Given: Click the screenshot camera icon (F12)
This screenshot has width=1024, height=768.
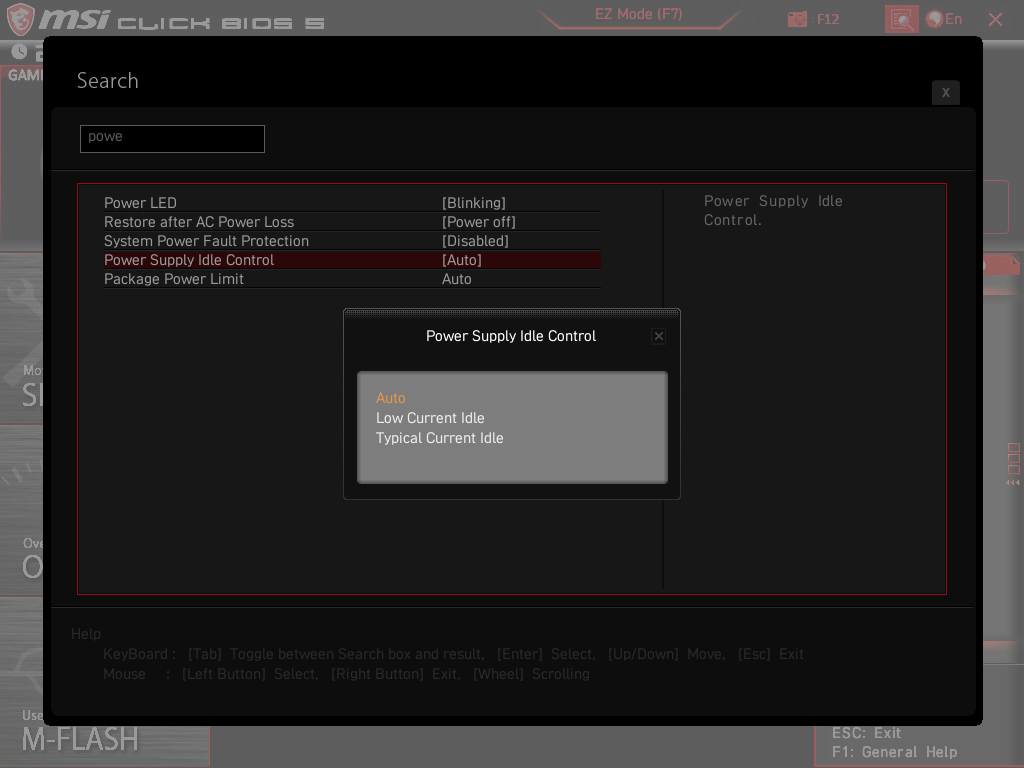Looking at the screenshot, I should [797, 18].
